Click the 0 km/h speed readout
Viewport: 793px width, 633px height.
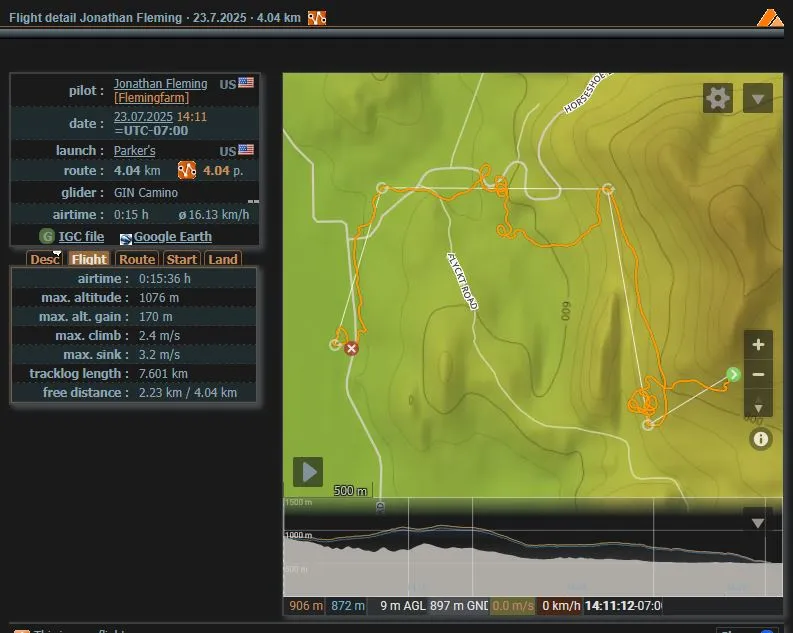point(561,606)
